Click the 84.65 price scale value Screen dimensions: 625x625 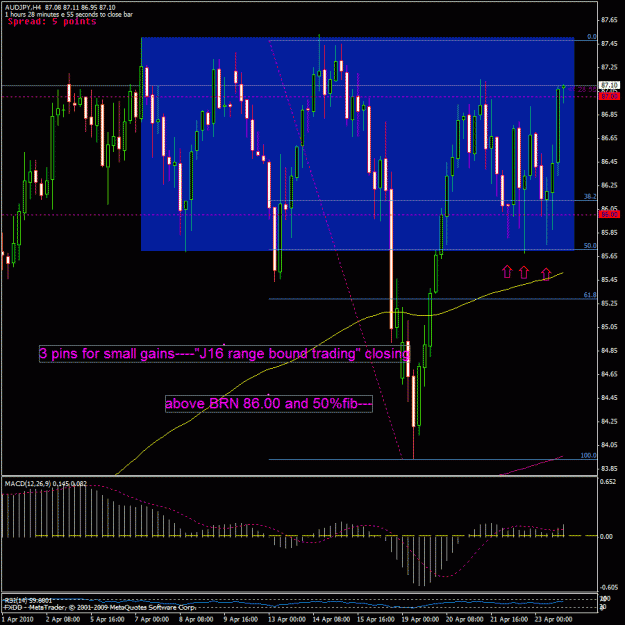(609, 374)
